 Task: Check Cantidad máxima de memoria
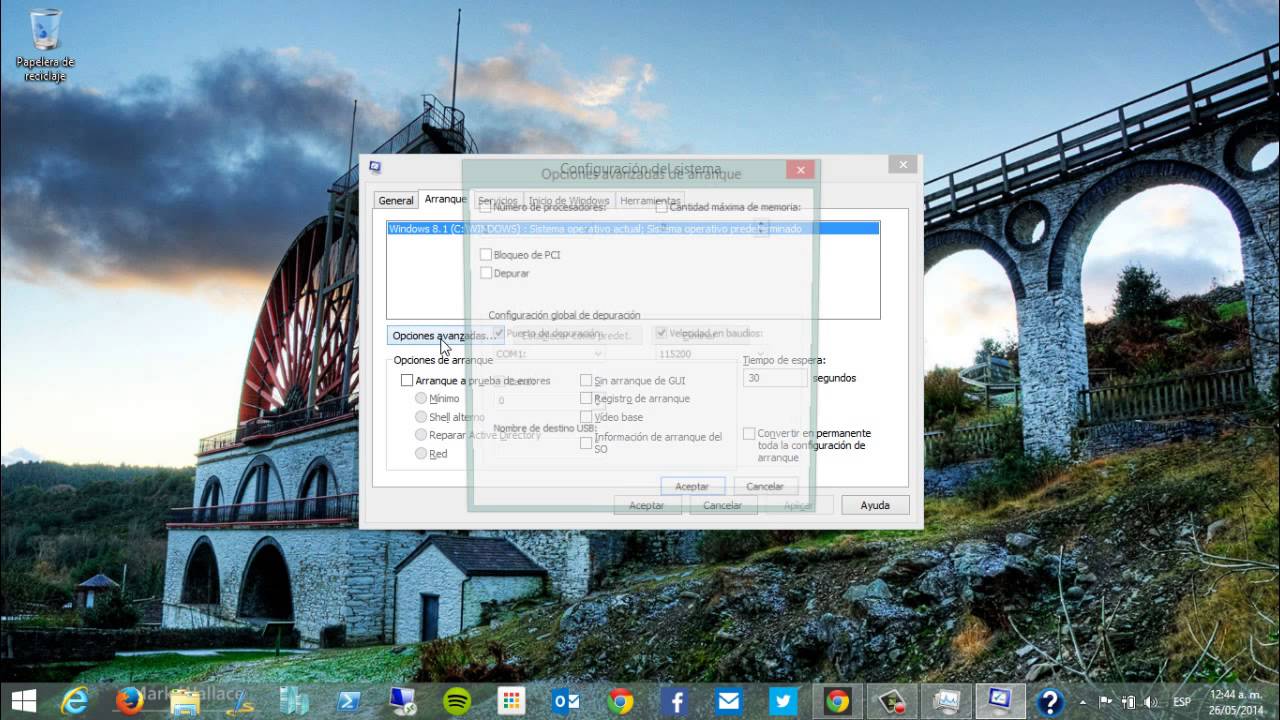[662, 207]
